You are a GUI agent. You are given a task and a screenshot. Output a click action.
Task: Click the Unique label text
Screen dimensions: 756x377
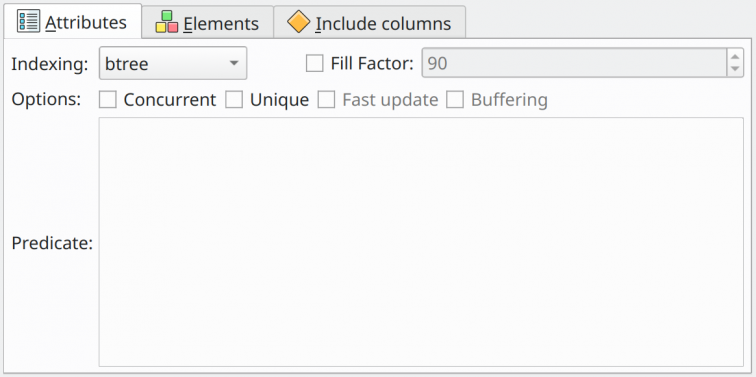pyautogui.click(x=280, y=100)
